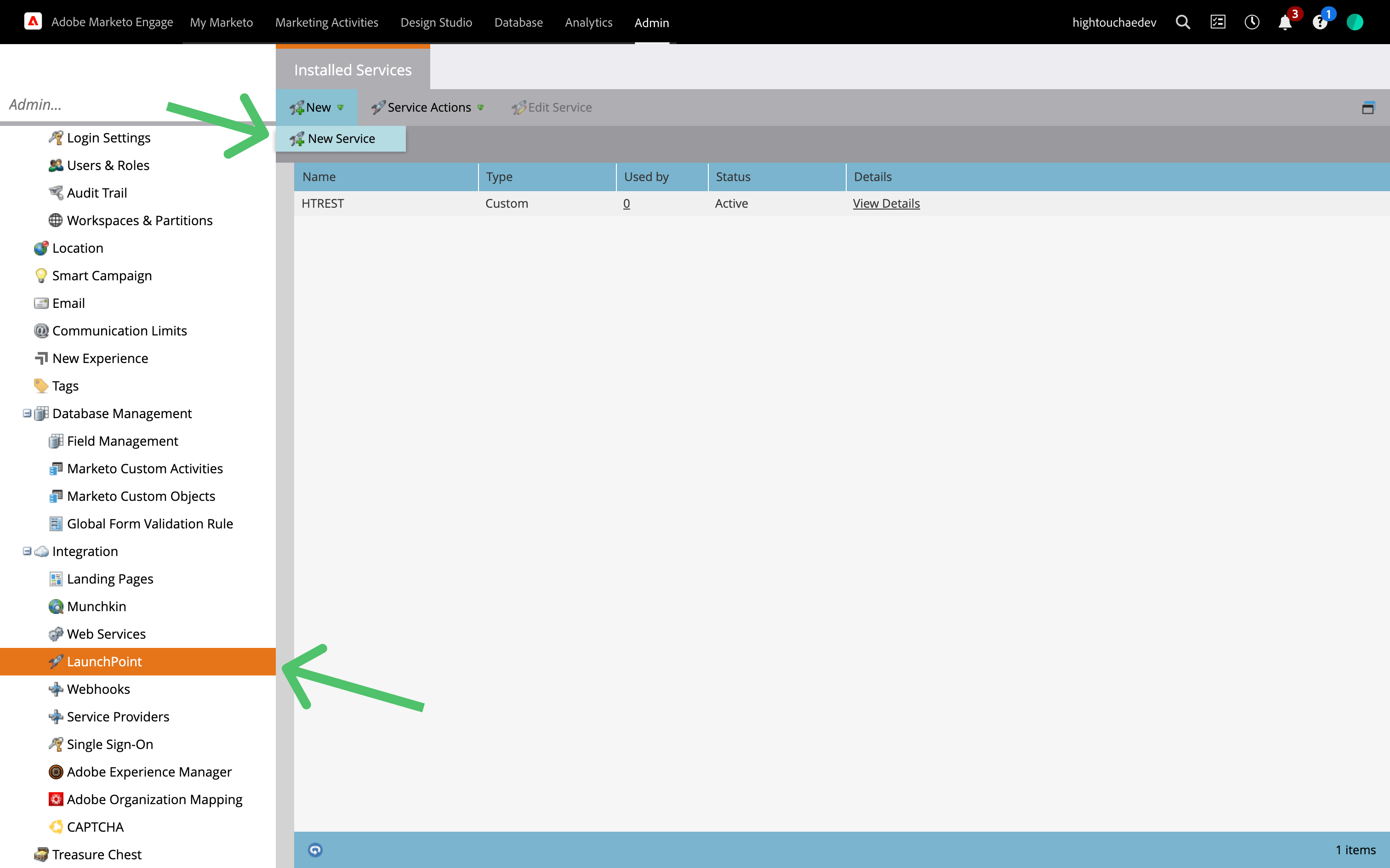Select the Admin tab
The width and height of the screenshot is (1390, 868).
point(652,23)
